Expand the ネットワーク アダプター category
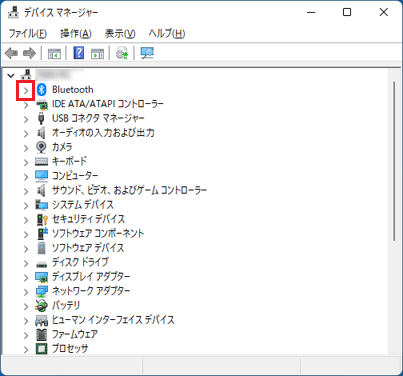The image size is (403, 376). 26,292
